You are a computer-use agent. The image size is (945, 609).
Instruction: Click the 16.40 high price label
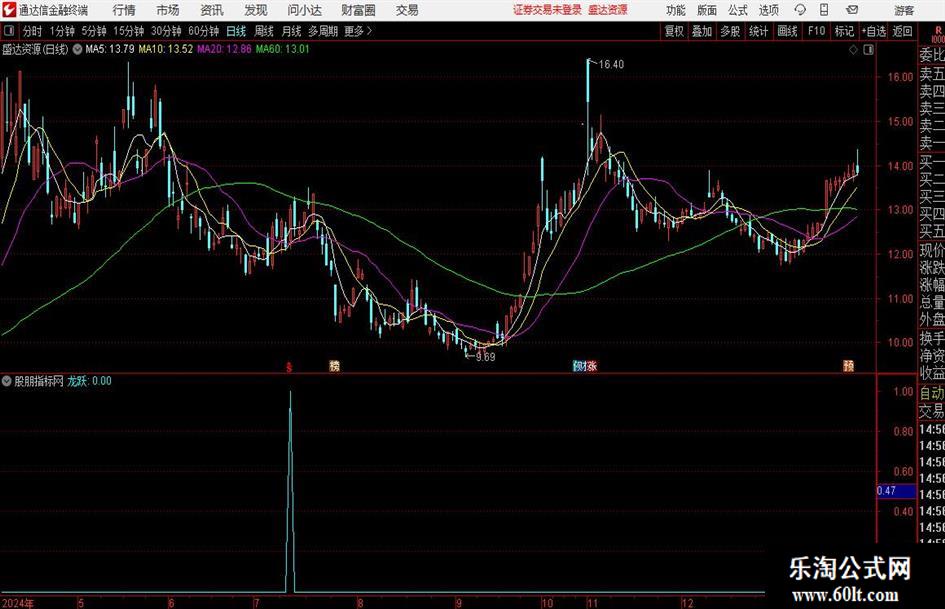611,65
